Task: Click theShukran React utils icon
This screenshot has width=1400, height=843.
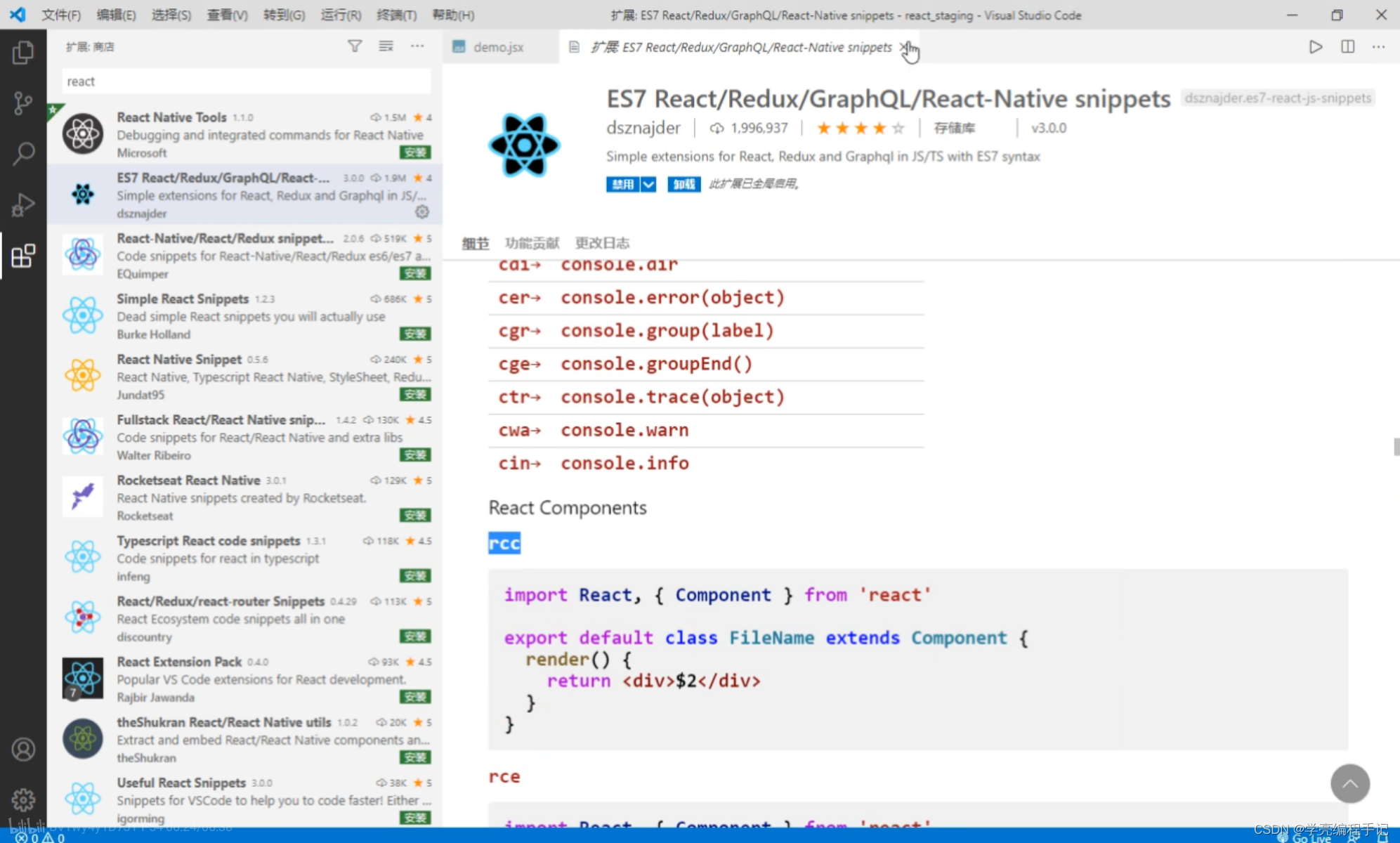Action: click(83, 738)
